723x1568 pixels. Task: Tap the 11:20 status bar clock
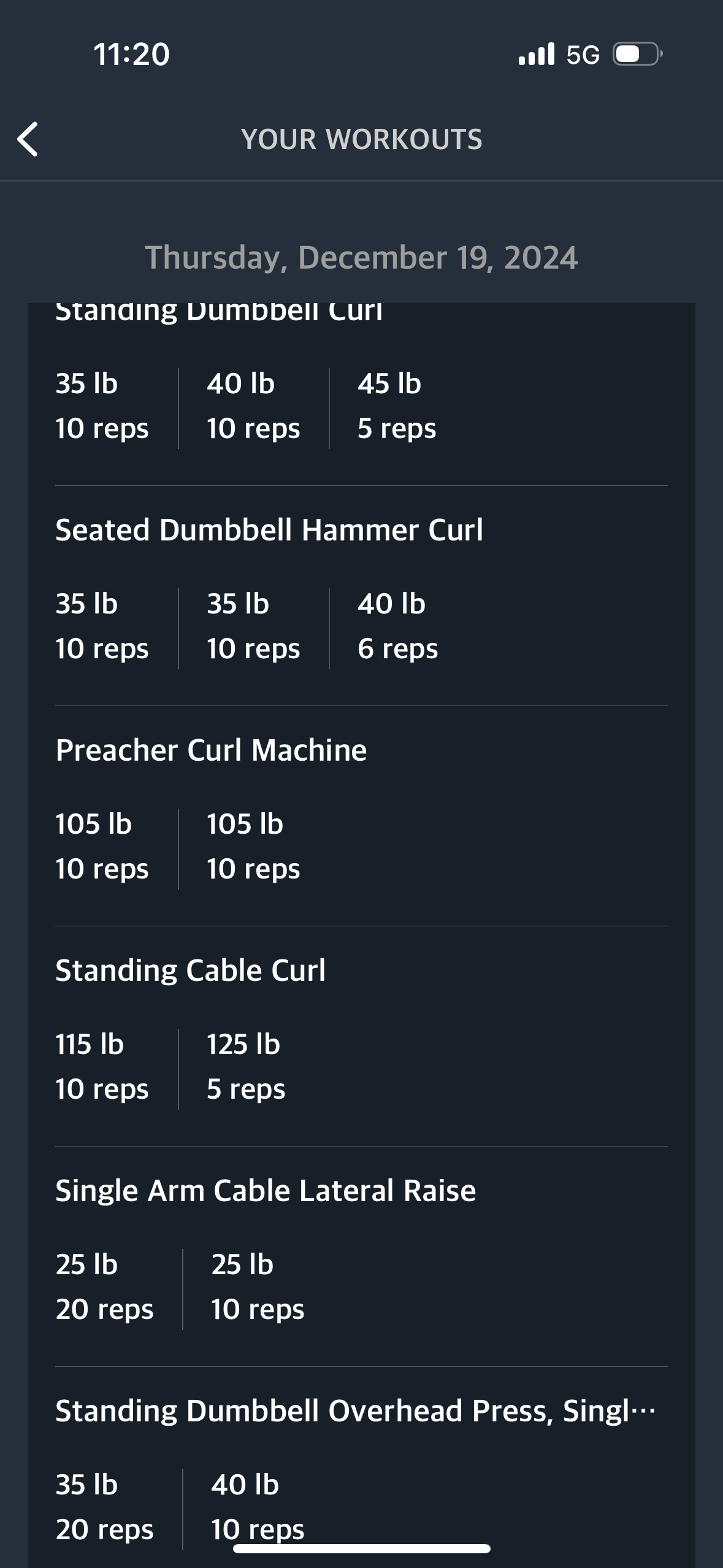131,54
